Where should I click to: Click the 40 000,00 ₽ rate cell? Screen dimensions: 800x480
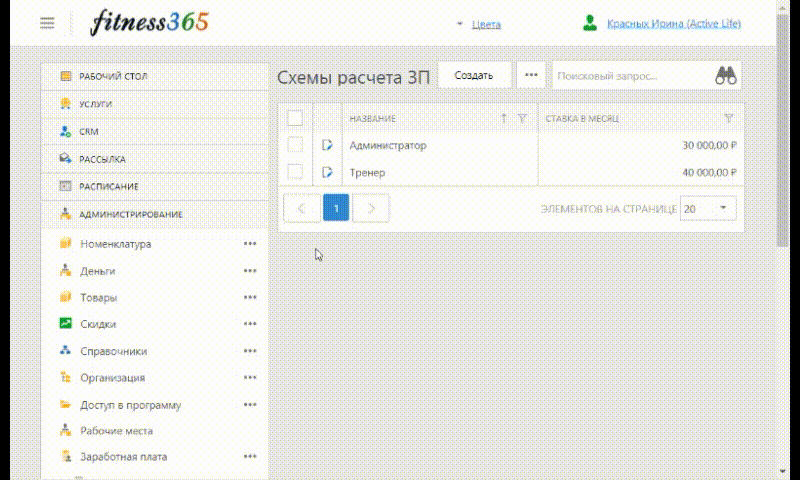[x=641, y=172]
